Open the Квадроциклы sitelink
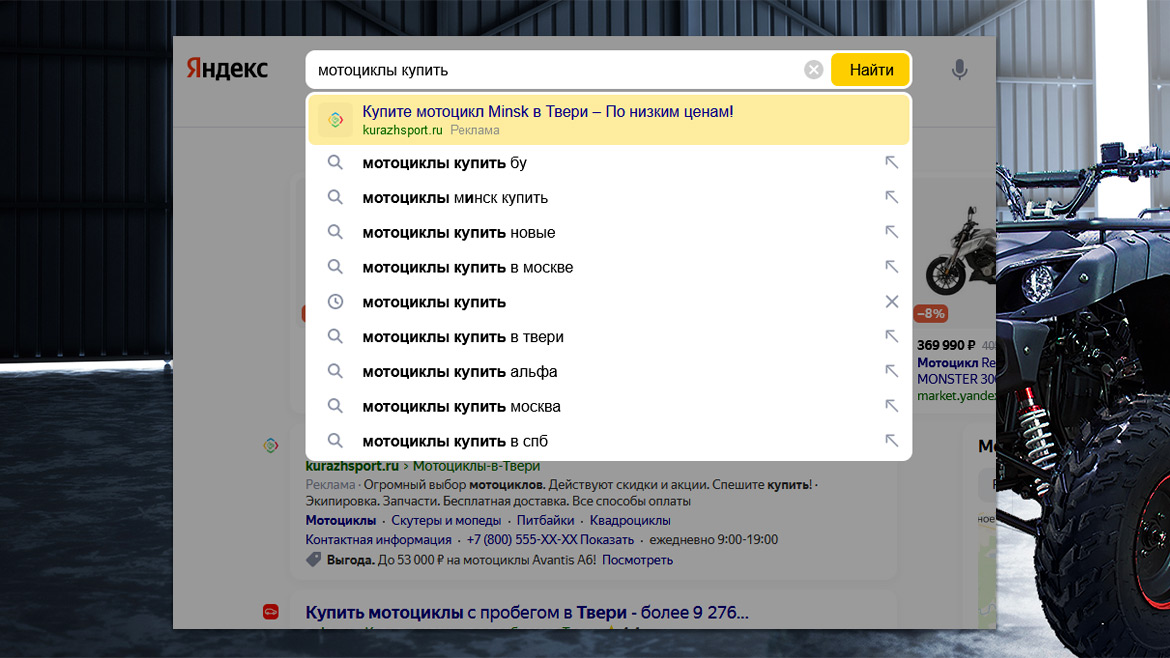 click(x=630, y=520)
